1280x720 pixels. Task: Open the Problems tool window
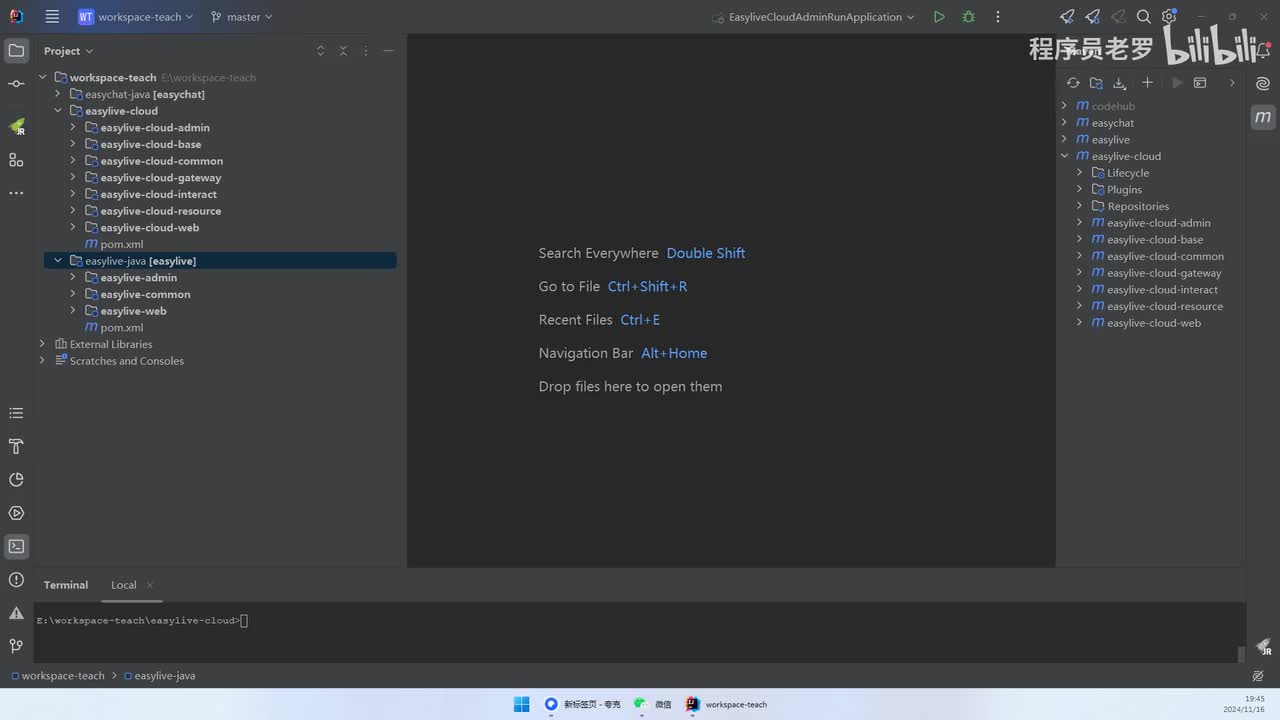click(16, 580)
